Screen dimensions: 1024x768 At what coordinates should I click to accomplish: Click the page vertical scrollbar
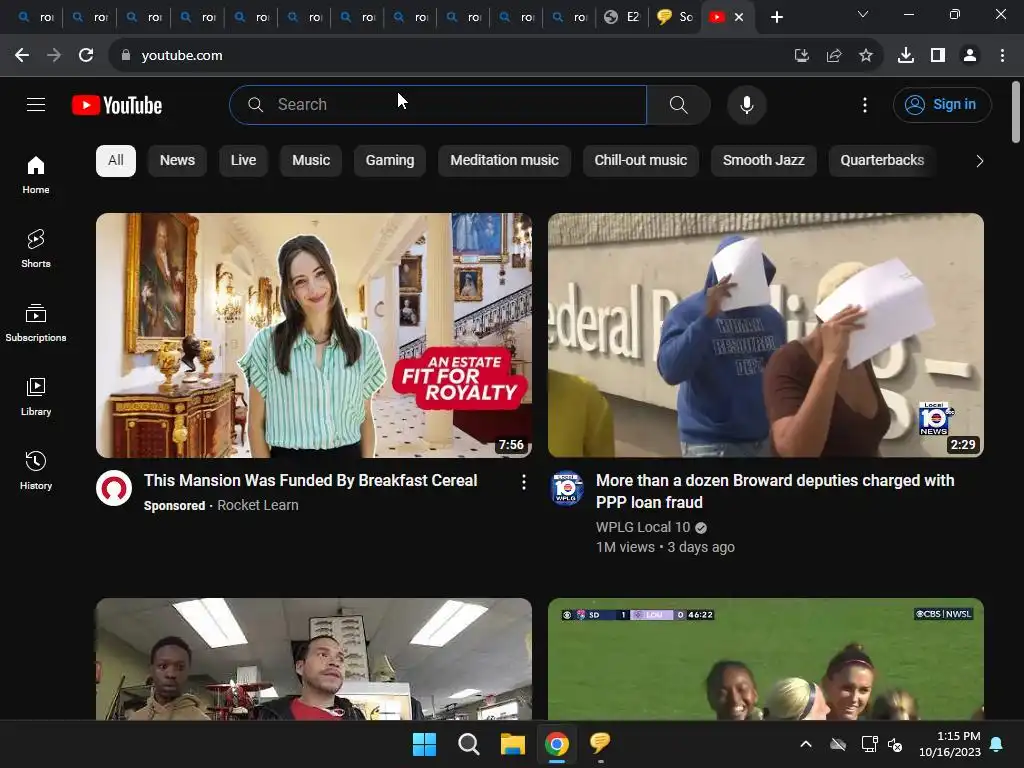(1016, 111)
